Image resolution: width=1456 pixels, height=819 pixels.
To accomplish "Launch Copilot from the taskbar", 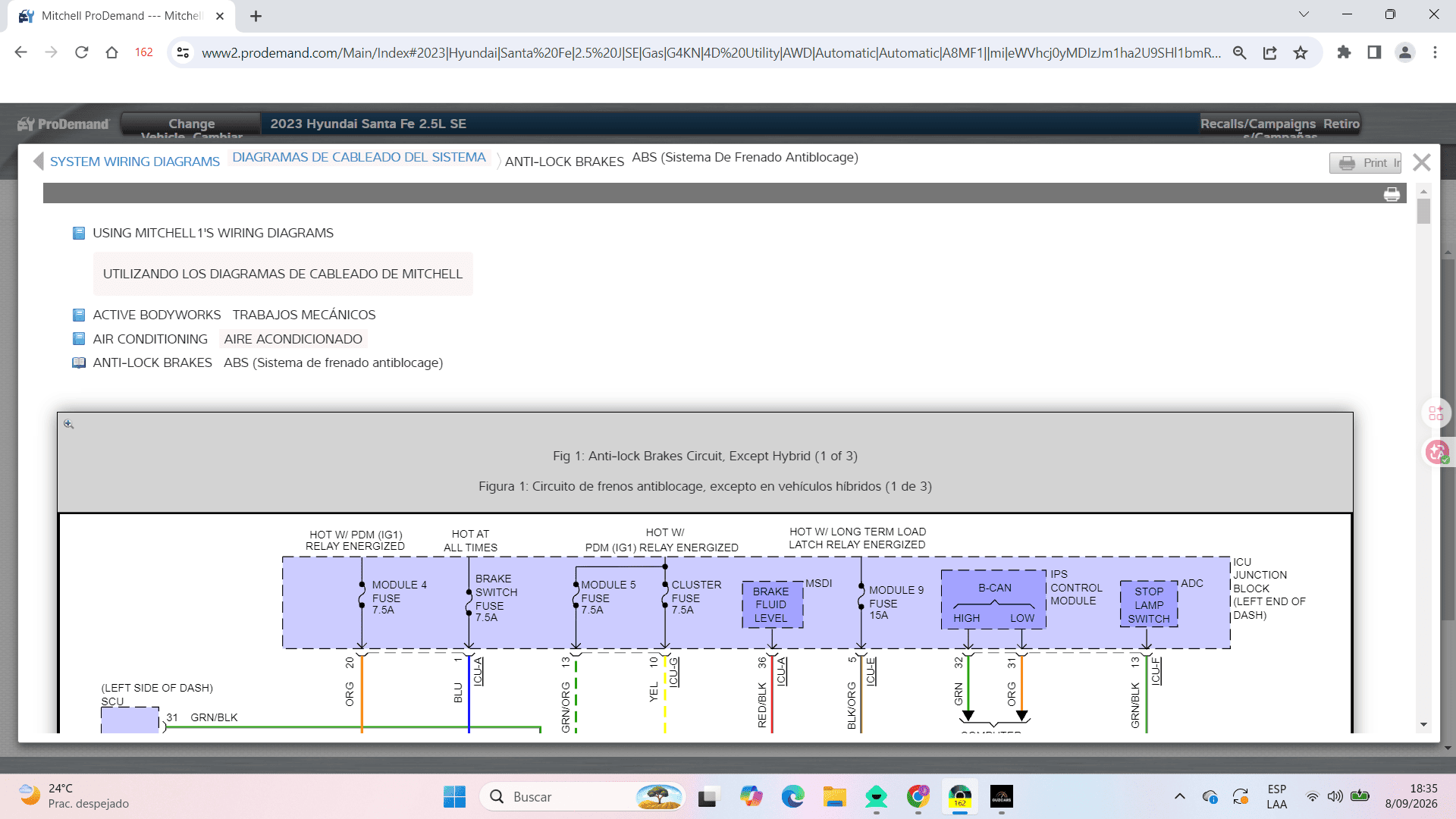I will click(752, 796).
